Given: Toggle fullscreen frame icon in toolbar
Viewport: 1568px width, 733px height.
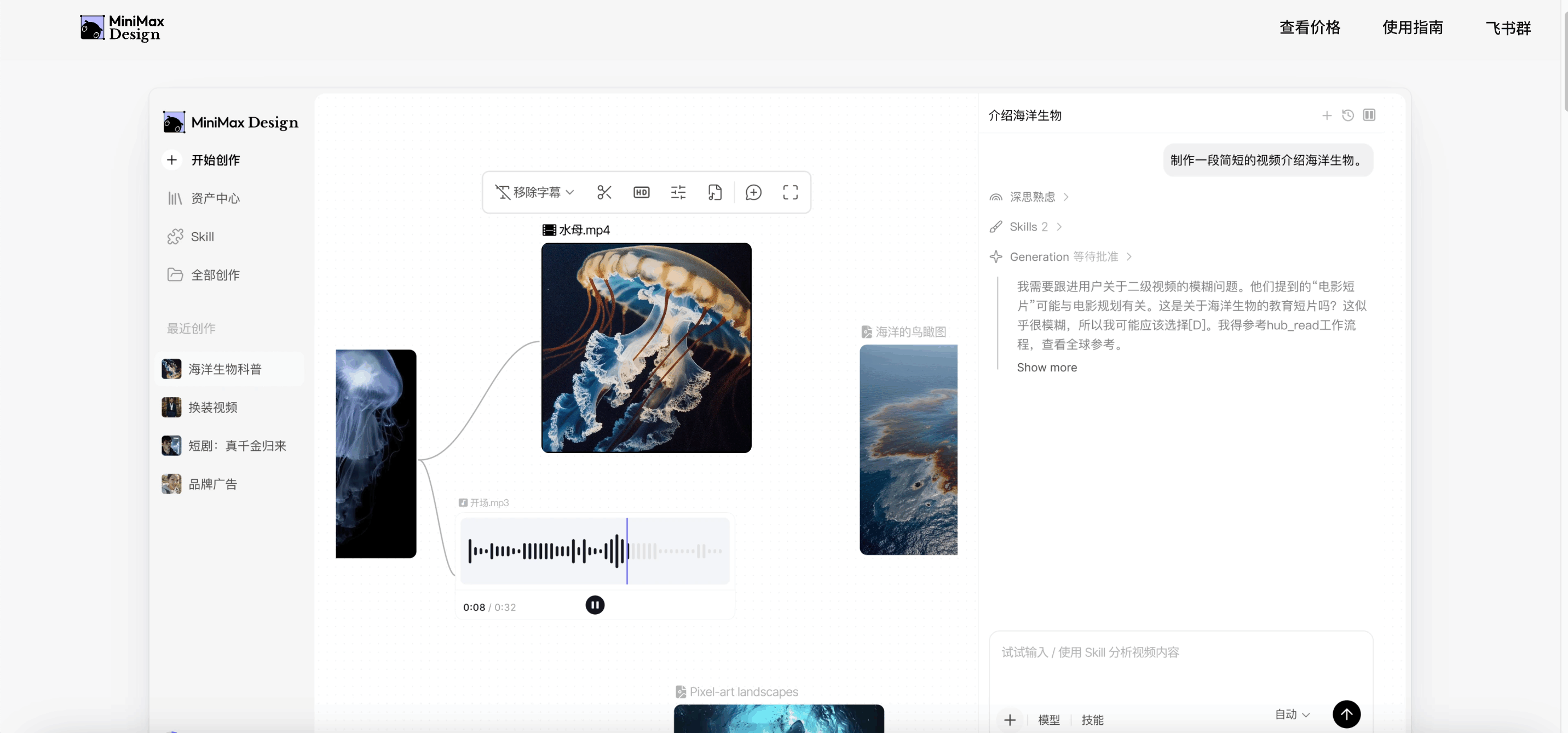Looking at the screenshot, I should click(x=790, y=192).
